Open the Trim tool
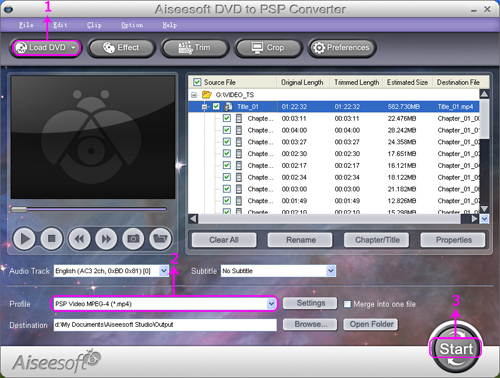 coord(195,48)
